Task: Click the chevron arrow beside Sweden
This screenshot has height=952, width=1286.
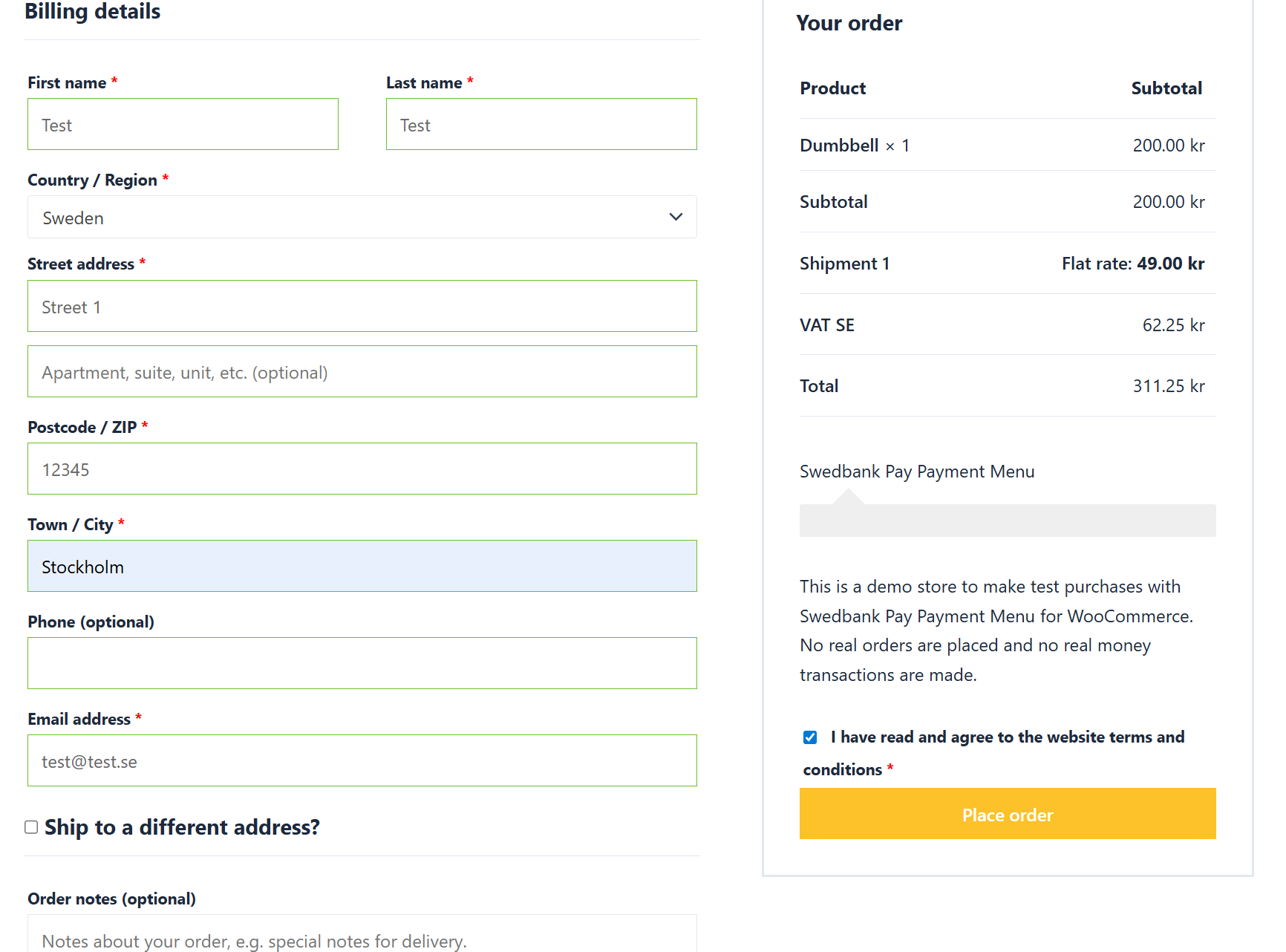Action: pos(675,218)
